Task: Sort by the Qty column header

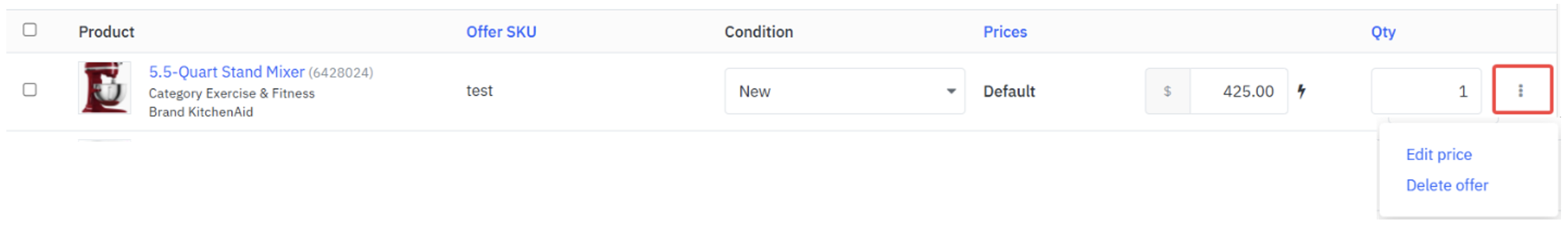Action: (x=1383, y=32)
